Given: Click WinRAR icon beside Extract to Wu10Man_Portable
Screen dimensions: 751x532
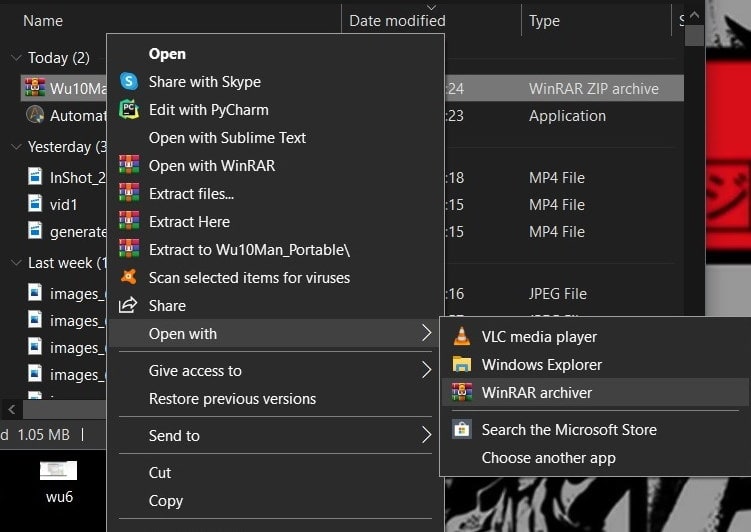Looking at the screenshot, I should [x=129, y=249].
